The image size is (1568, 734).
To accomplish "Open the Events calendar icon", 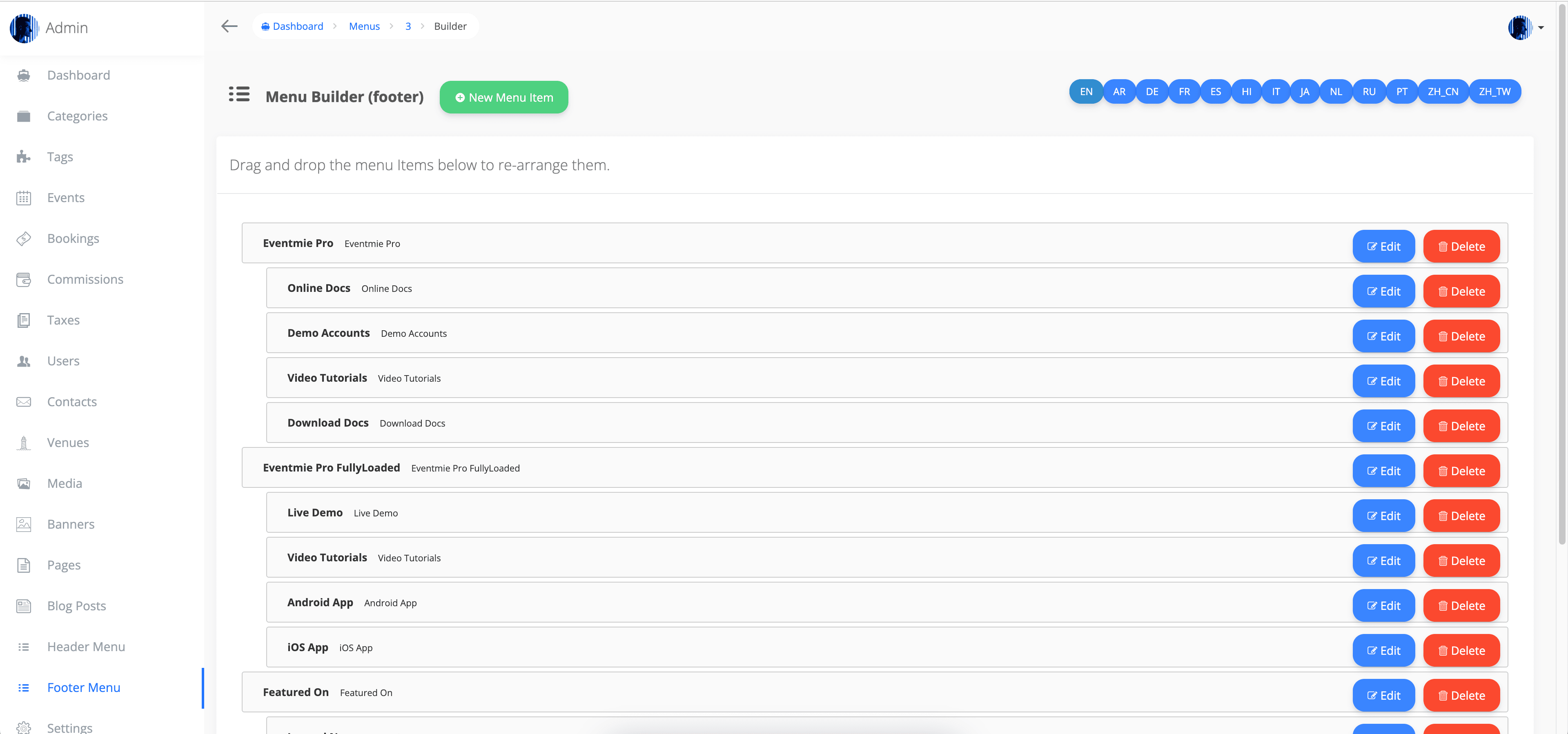I will 24,198.
